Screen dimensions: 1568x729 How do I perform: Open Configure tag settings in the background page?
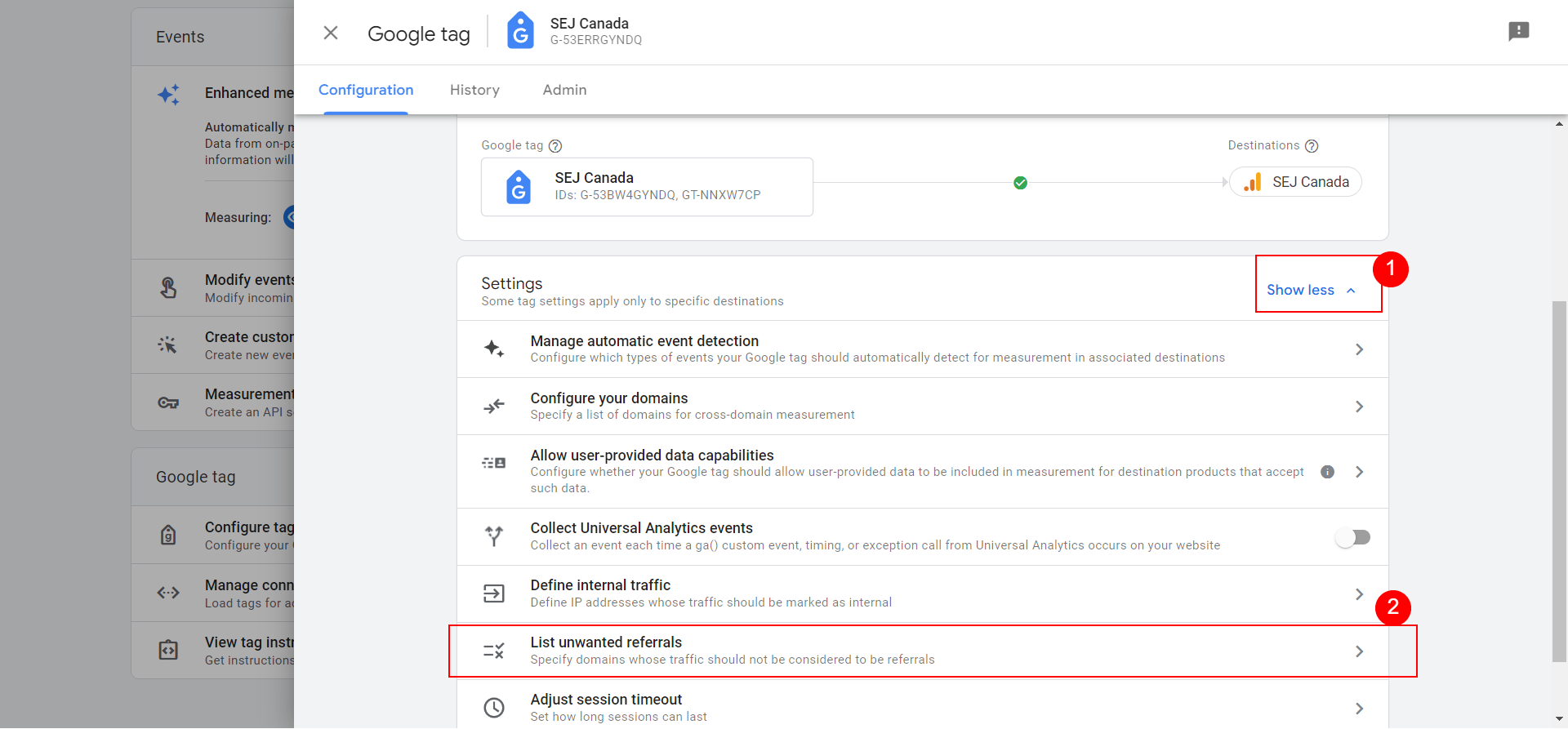point(213,536)
